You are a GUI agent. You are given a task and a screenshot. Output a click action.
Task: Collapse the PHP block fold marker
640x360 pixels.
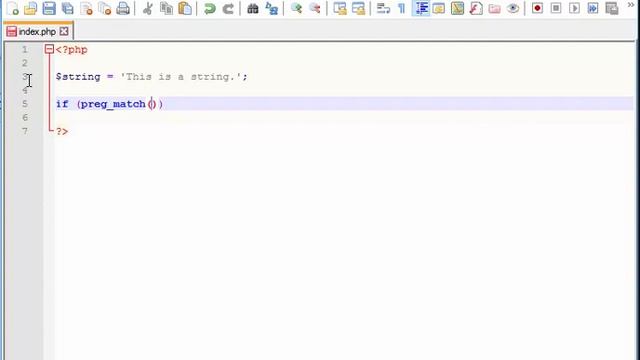coord(49,49)
